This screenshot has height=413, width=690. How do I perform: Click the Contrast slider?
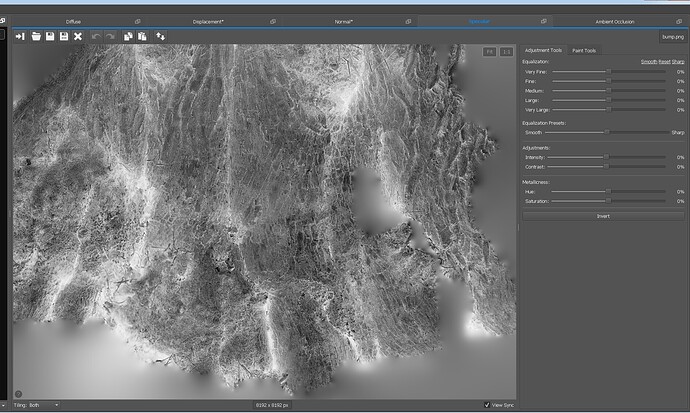(606, 167)
